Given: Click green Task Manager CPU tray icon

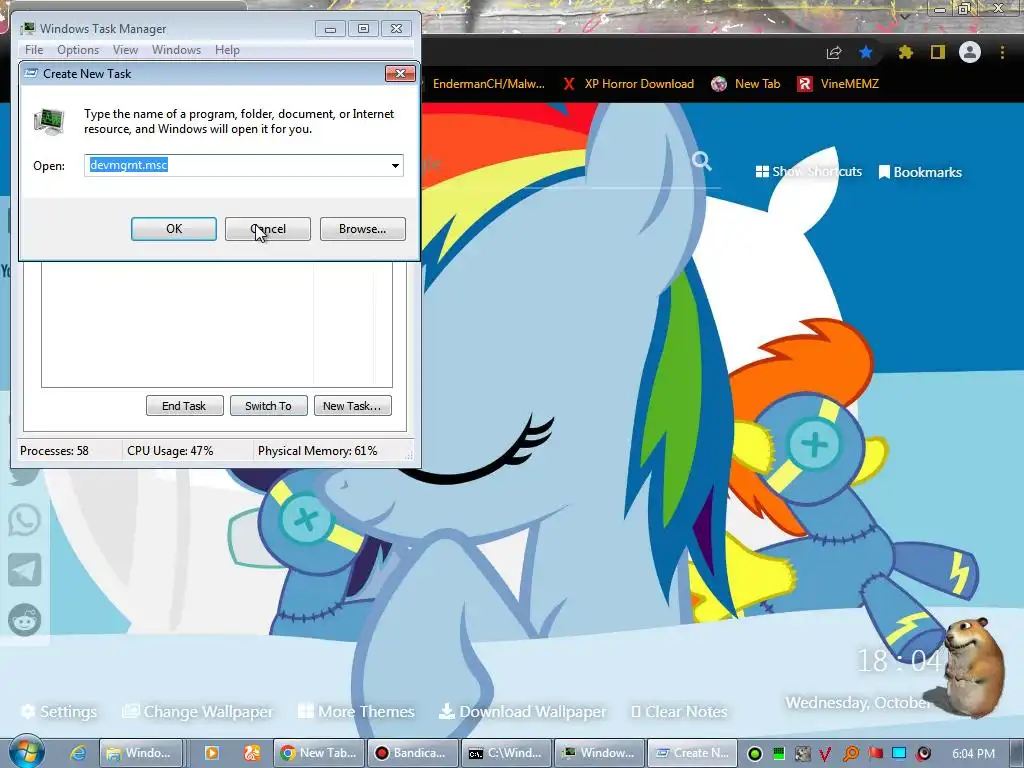Looking at the screenshot, I should point(778,754).
